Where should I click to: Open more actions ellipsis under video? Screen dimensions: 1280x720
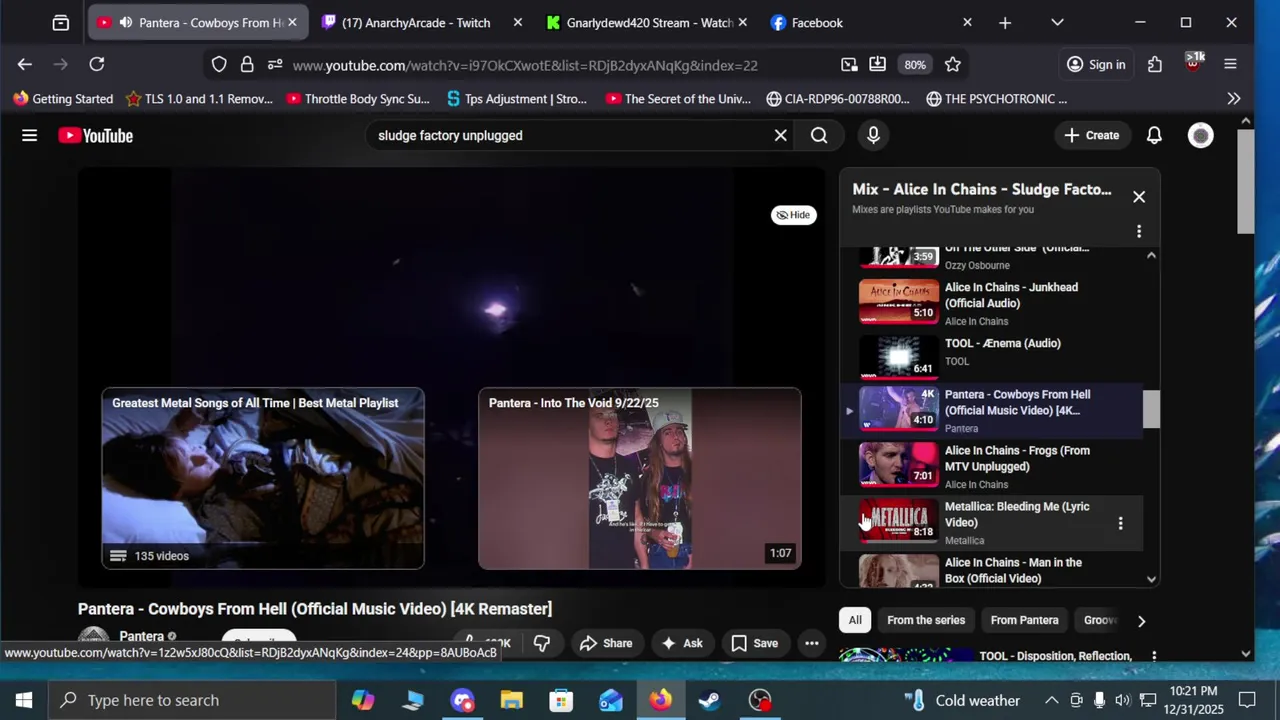(x=812, y=643)
